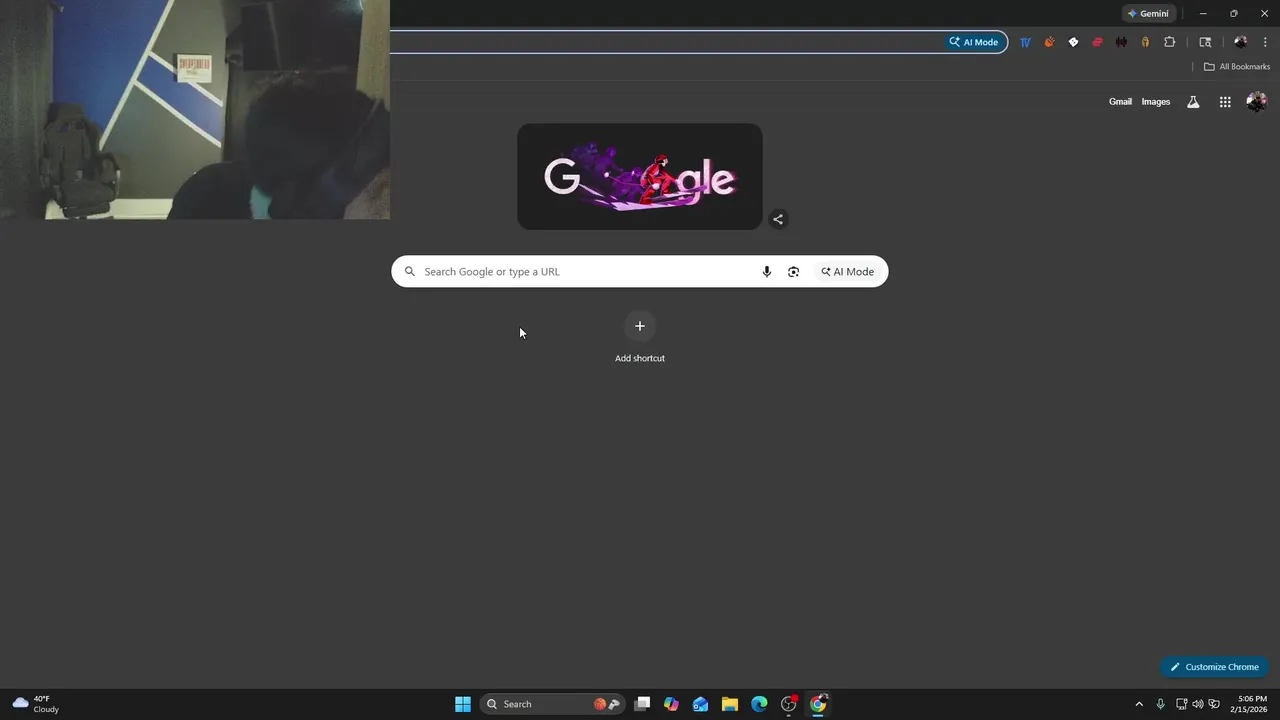Open Windows Start menu
Image resolution: width=1280 pixels, height=720 pixels.
click(463, 704)
